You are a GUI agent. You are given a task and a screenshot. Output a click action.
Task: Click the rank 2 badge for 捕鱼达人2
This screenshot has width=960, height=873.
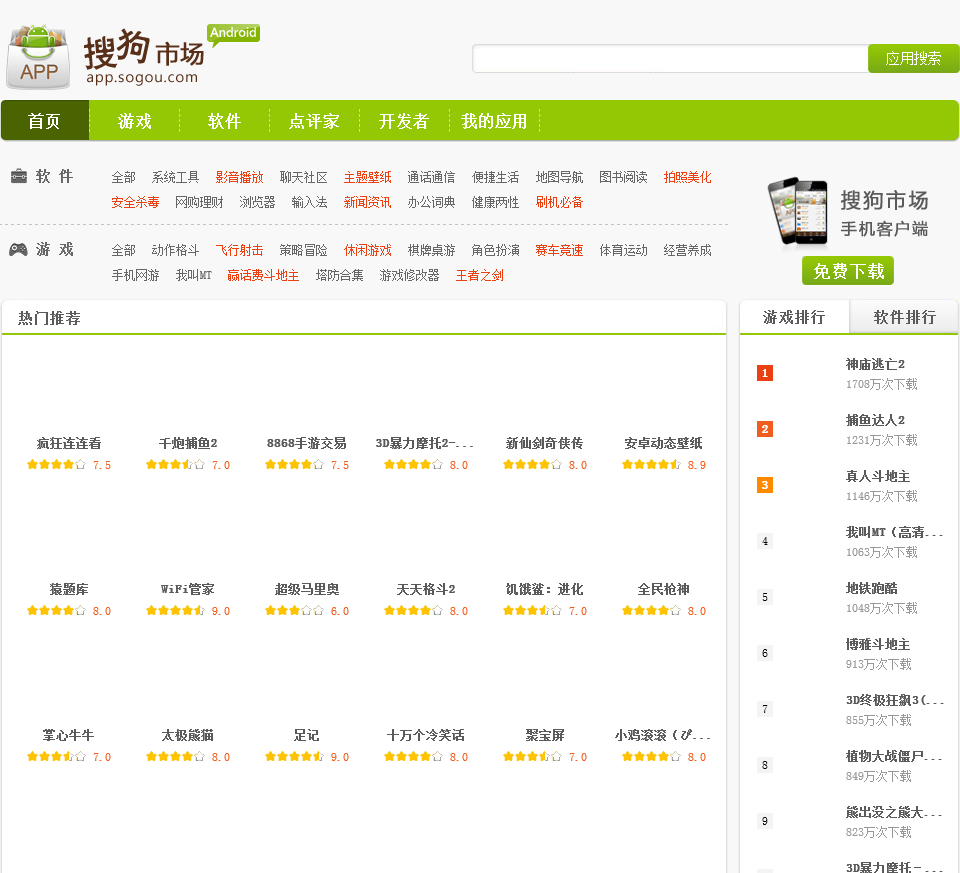(765, 429)
